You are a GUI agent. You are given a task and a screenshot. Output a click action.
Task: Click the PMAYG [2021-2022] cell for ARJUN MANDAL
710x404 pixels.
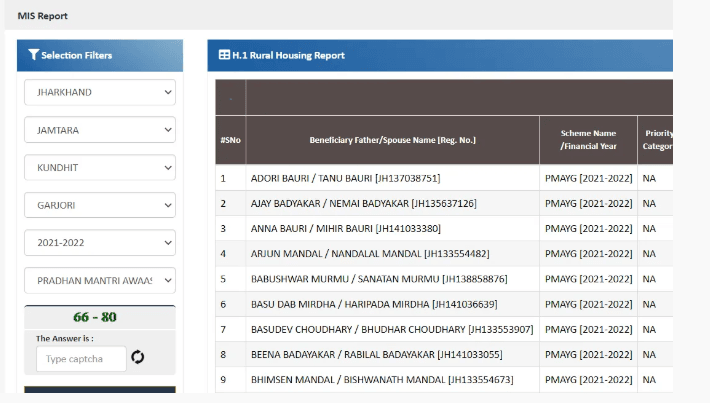[x=588, y=254]
